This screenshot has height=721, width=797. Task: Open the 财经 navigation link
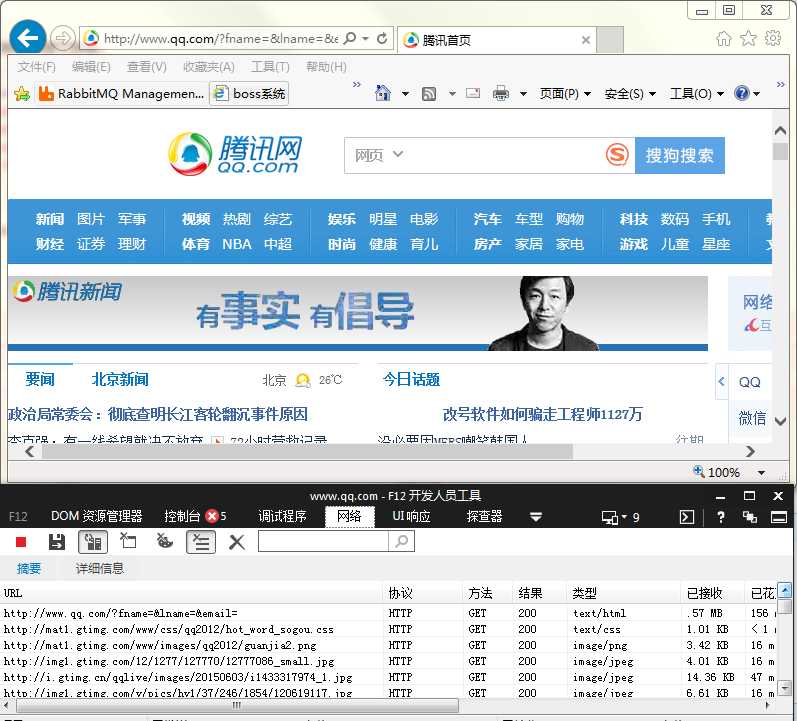tap(50, 244)
